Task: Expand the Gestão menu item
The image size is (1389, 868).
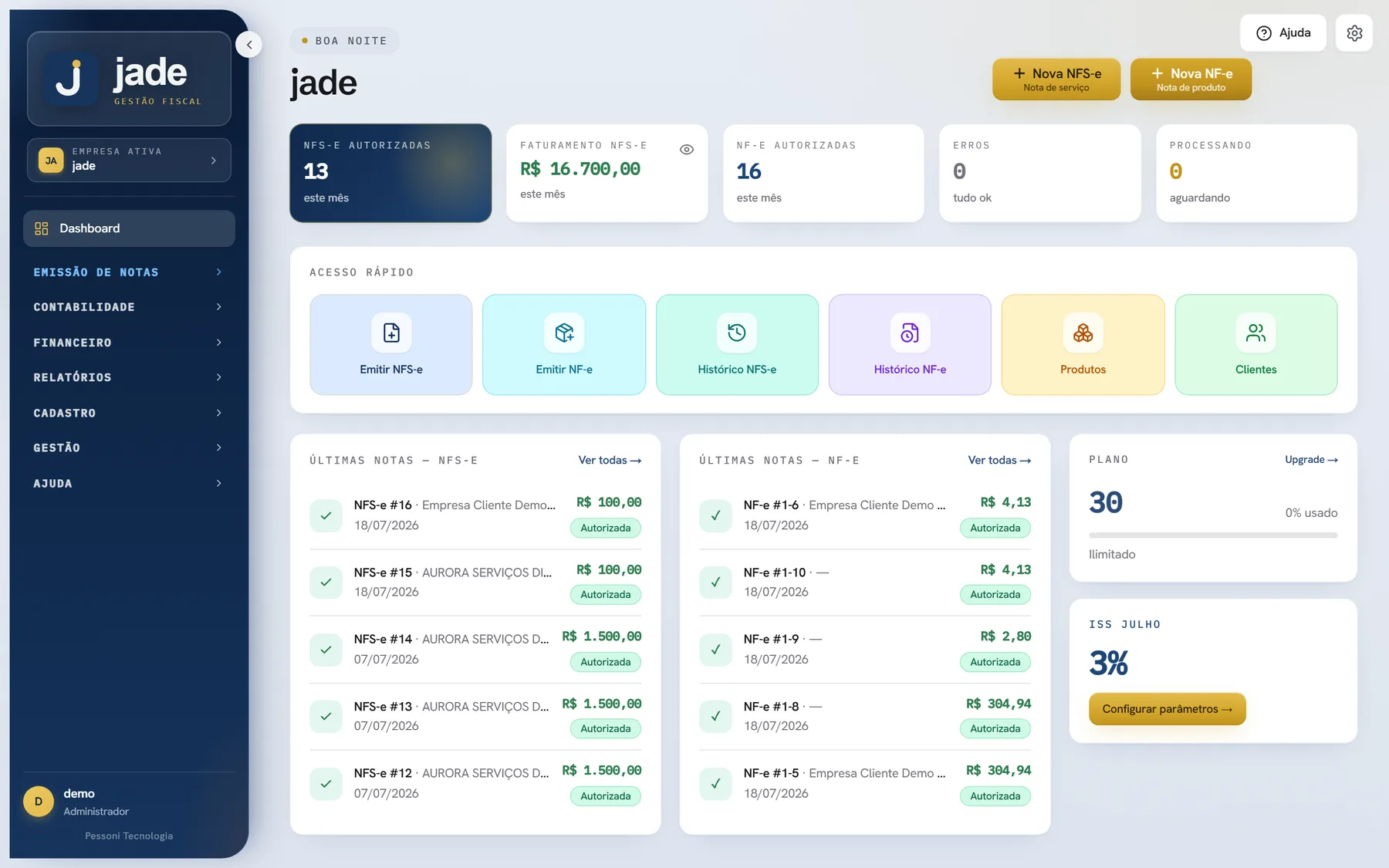Action: (129, 448)
